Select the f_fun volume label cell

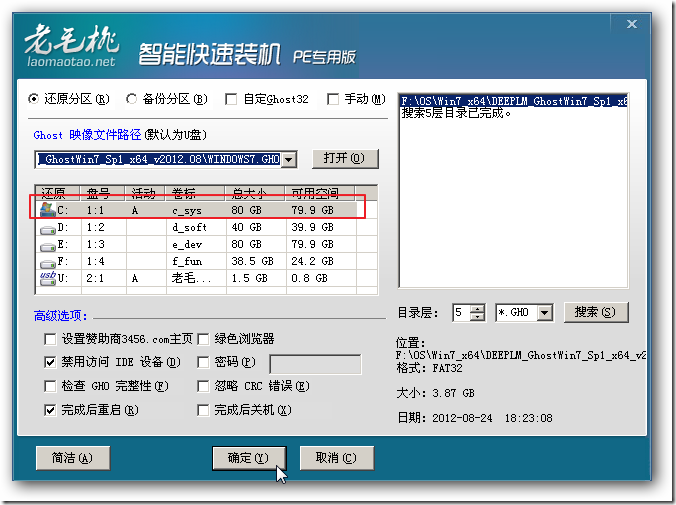(x=187, y=261)
